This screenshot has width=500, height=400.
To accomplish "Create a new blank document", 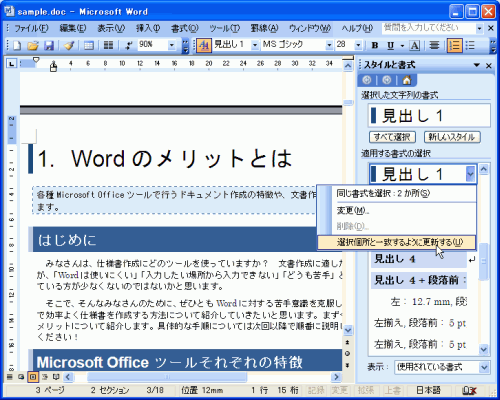I will point(17,45).
